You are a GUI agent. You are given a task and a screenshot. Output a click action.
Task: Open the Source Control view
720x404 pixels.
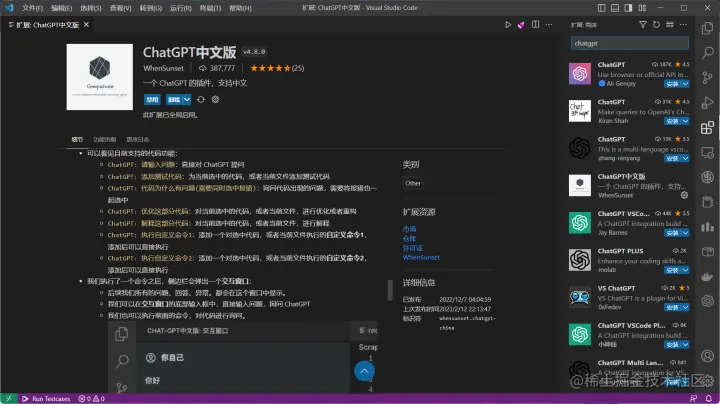708,78
